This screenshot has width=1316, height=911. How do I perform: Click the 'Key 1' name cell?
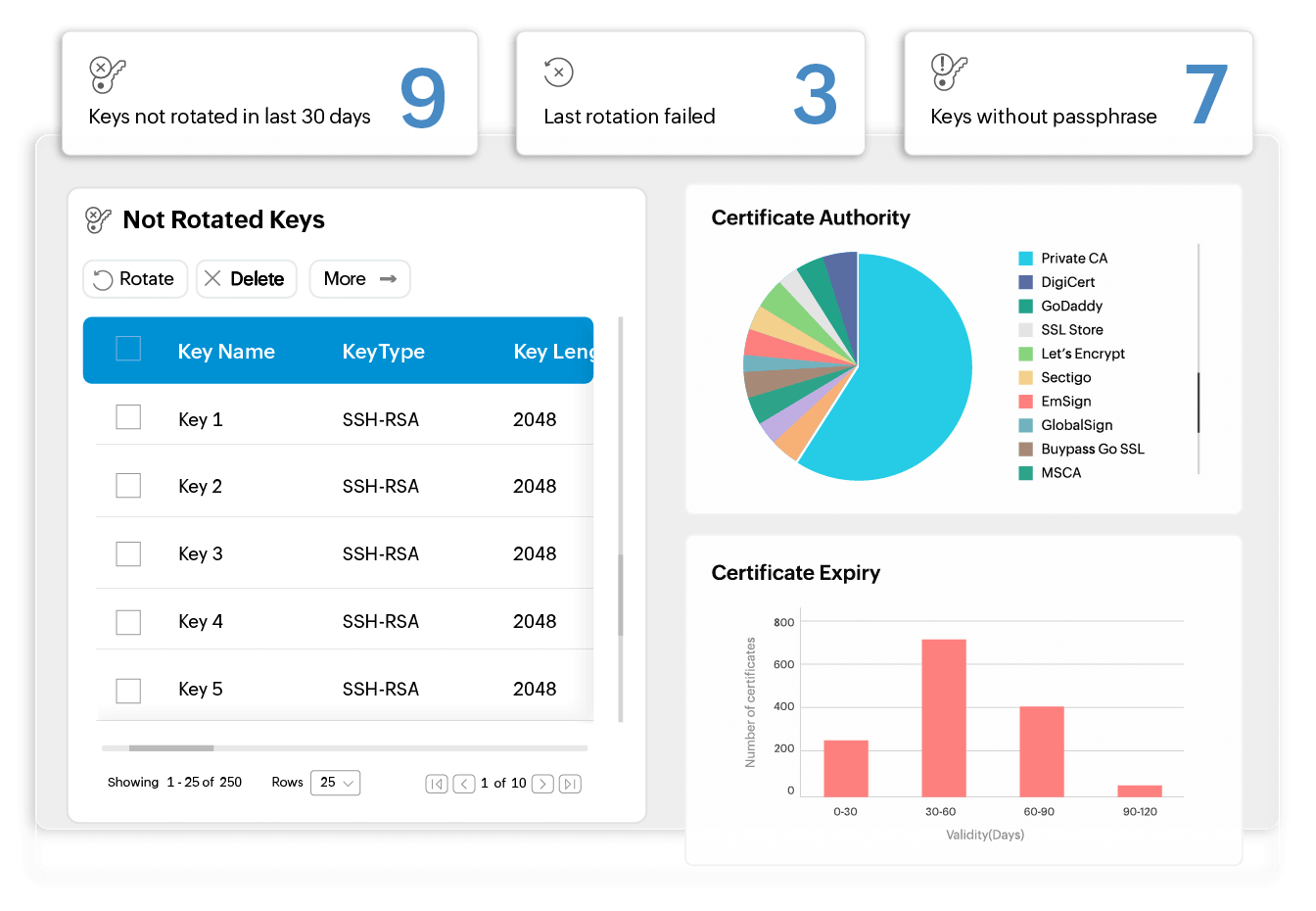[201, 419]
